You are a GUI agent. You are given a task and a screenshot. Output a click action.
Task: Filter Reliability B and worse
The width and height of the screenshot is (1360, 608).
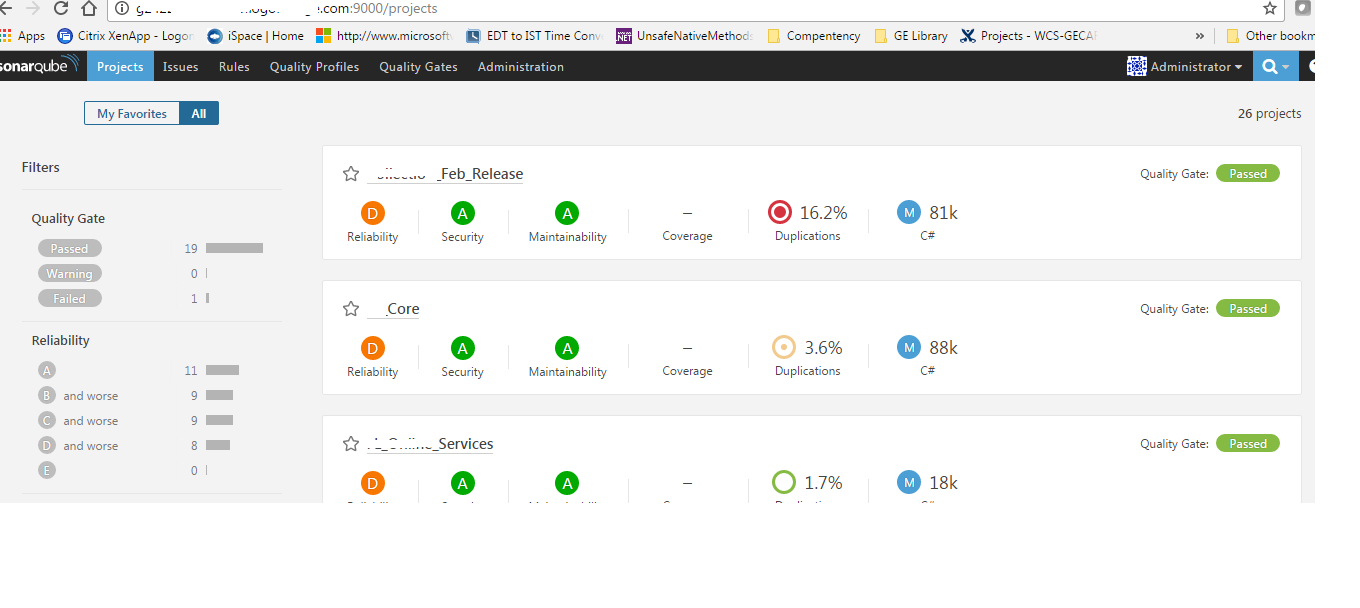coord(78,396)
